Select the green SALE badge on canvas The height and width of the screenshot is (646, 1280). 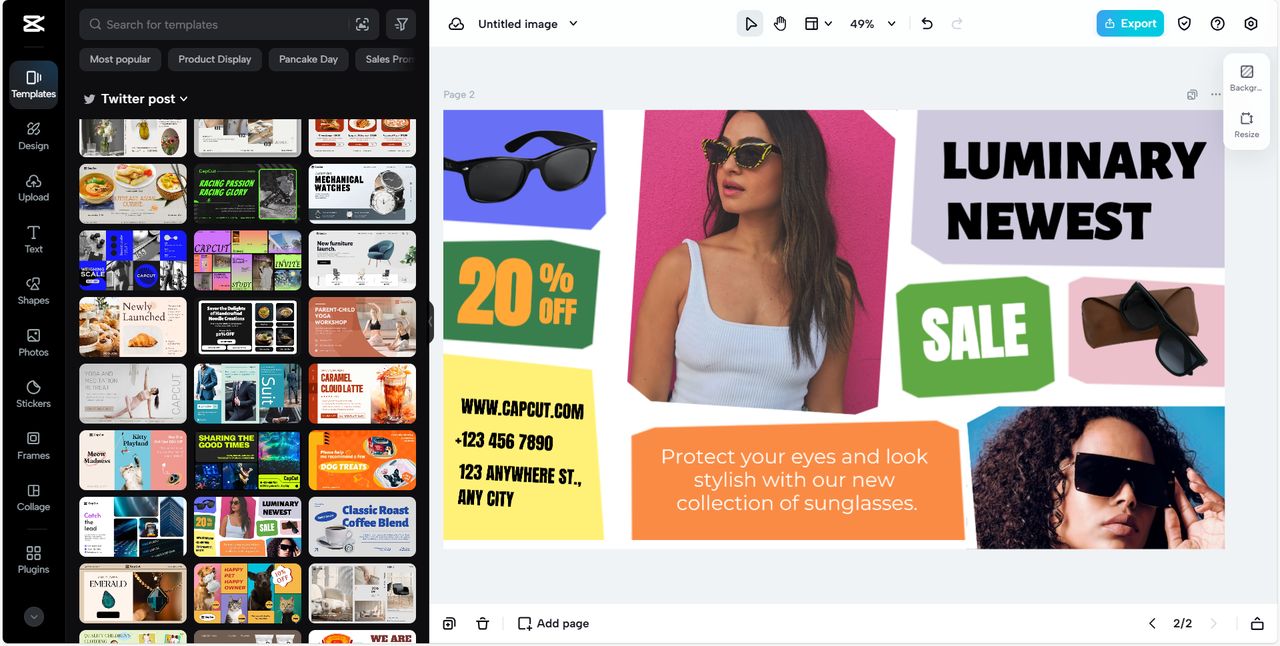(x=974, y=336)
